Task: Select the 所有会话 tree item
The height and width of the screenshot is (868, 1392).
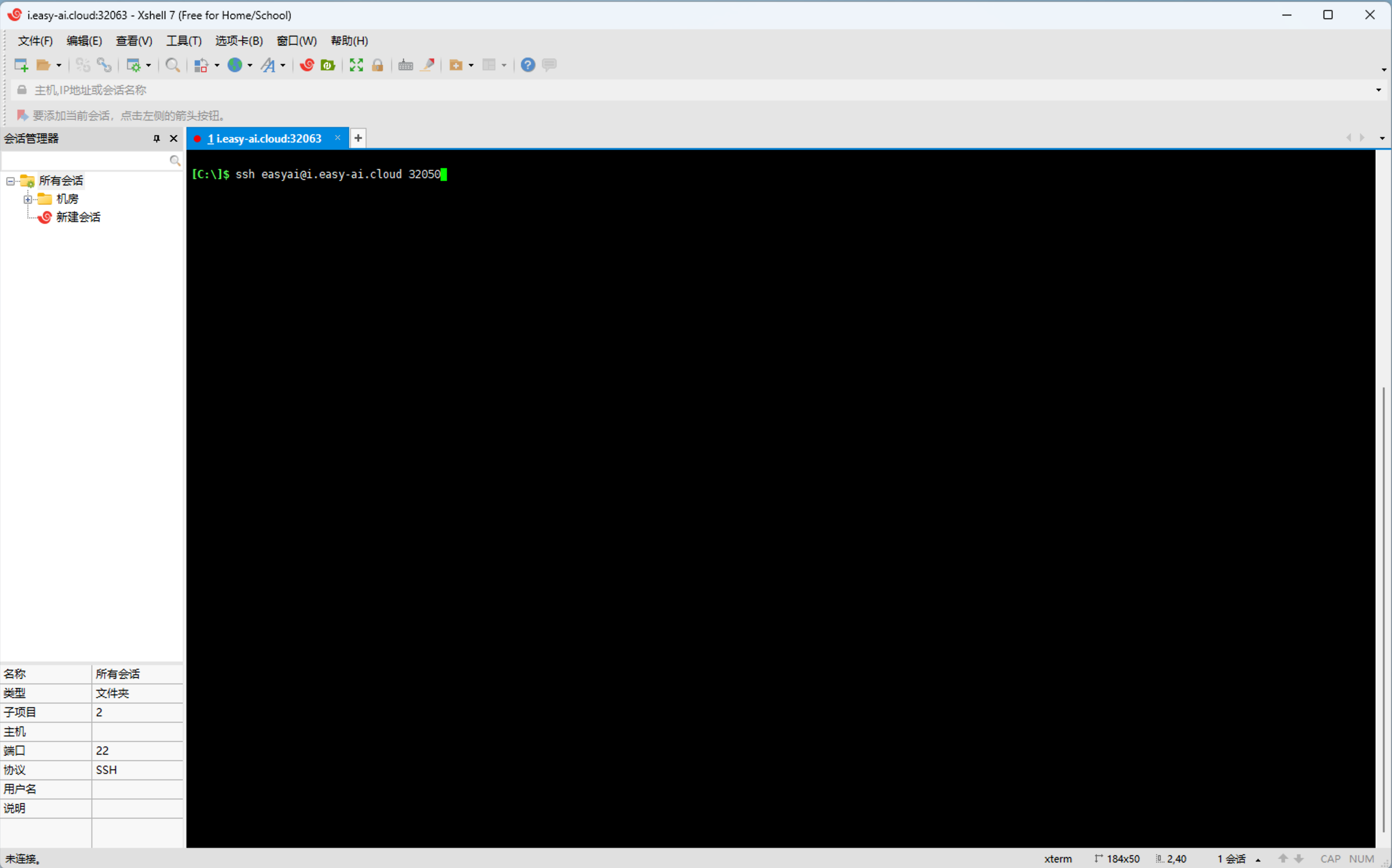Action: click(x=61, y=181)
